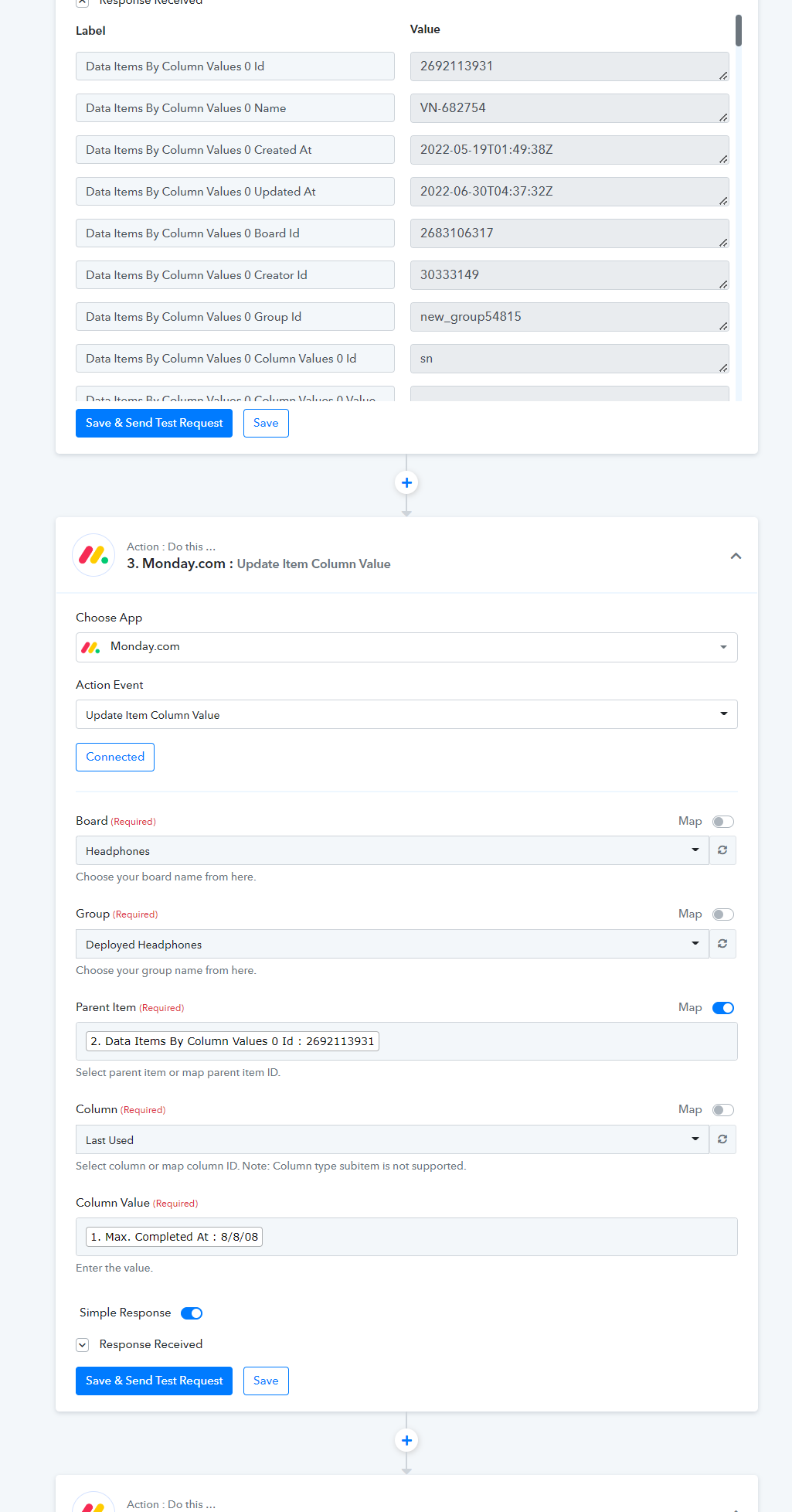Click the Column Value input field
This screenshot has height=1512, width=792.
tap(406, 1237)
